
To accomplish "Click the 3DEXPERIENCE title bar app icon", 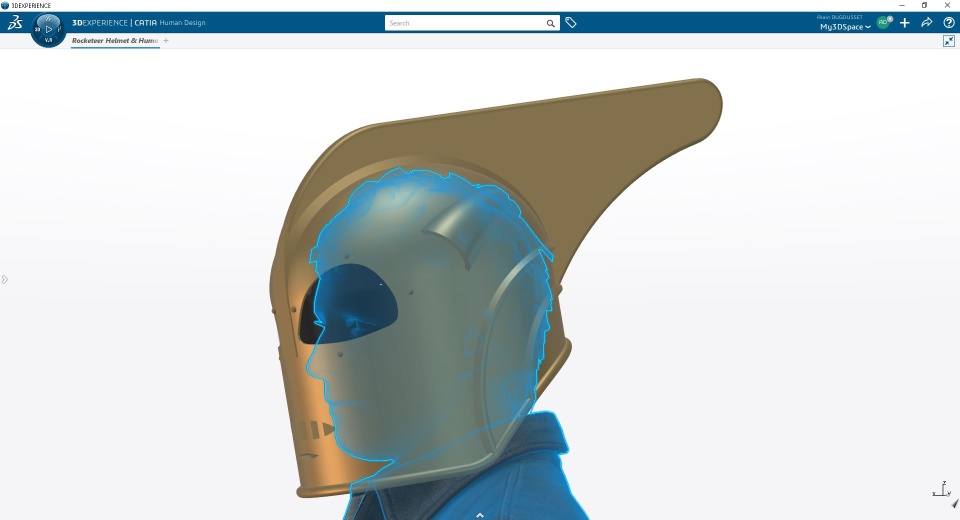I will pos(5,6).
